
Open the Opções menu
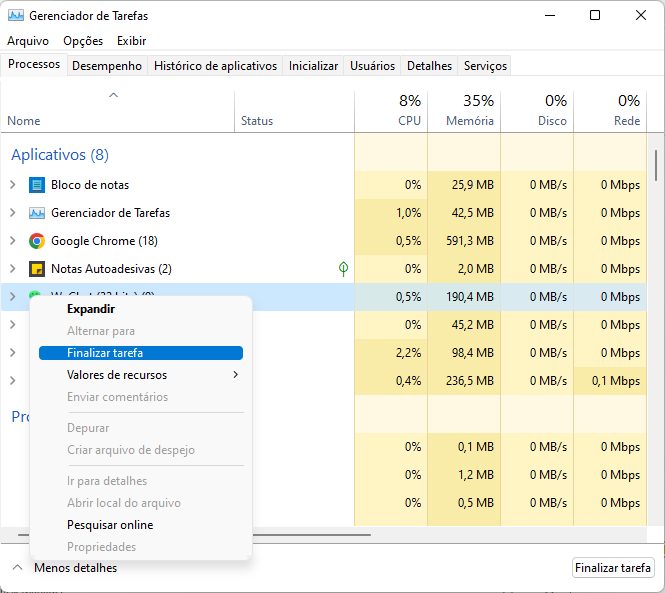click(x=83, y=41)
